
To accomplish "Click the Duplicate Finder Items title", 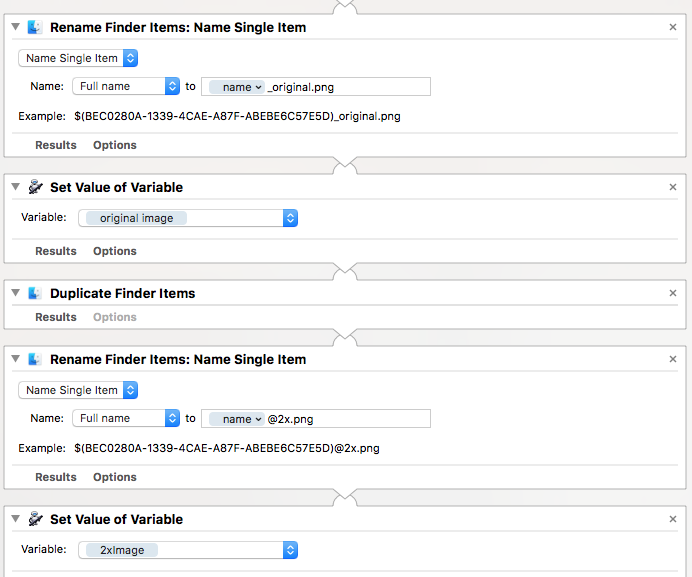I will tap(123, 294).
